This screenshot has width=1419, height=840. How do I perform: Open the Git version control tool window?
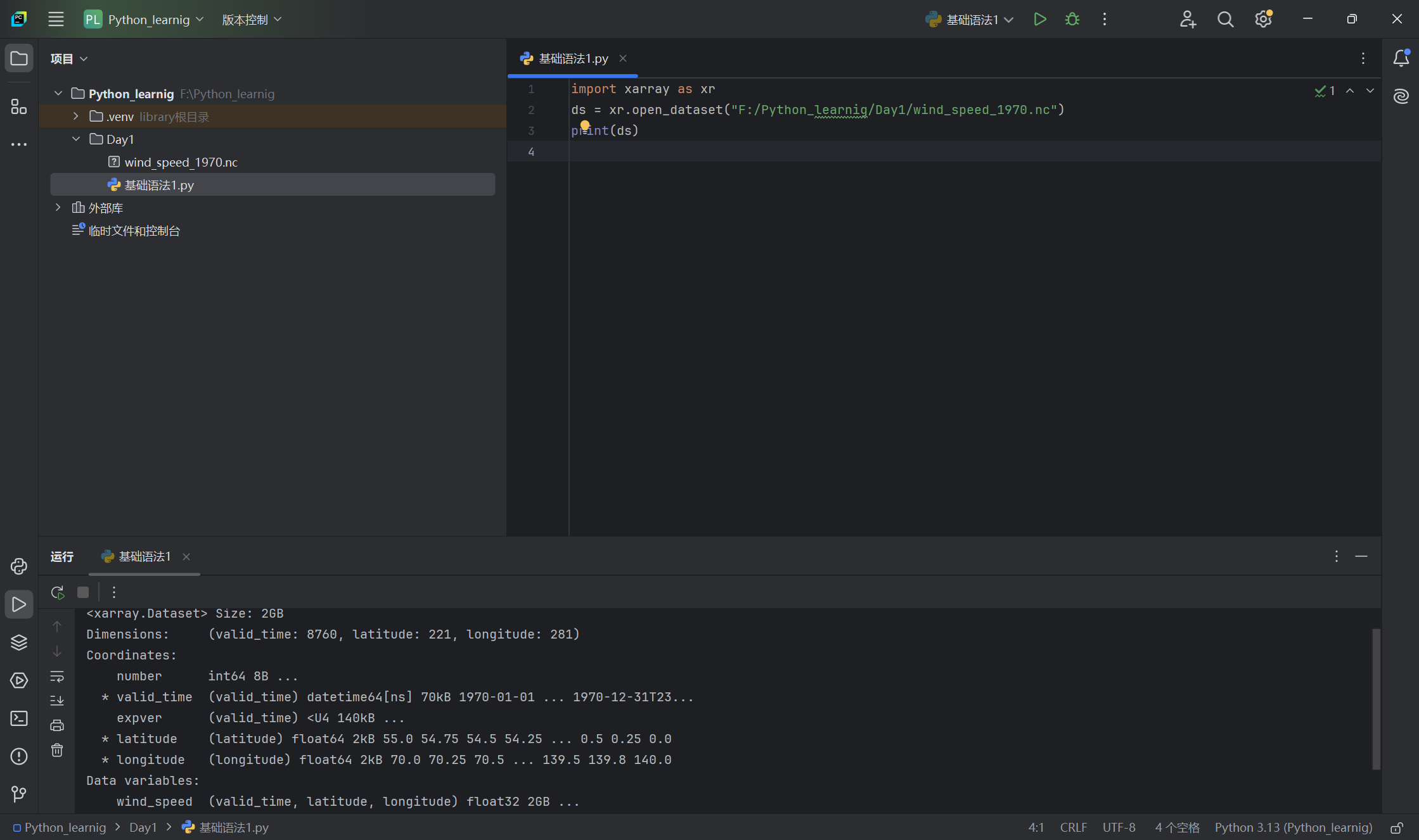[19, 794]
